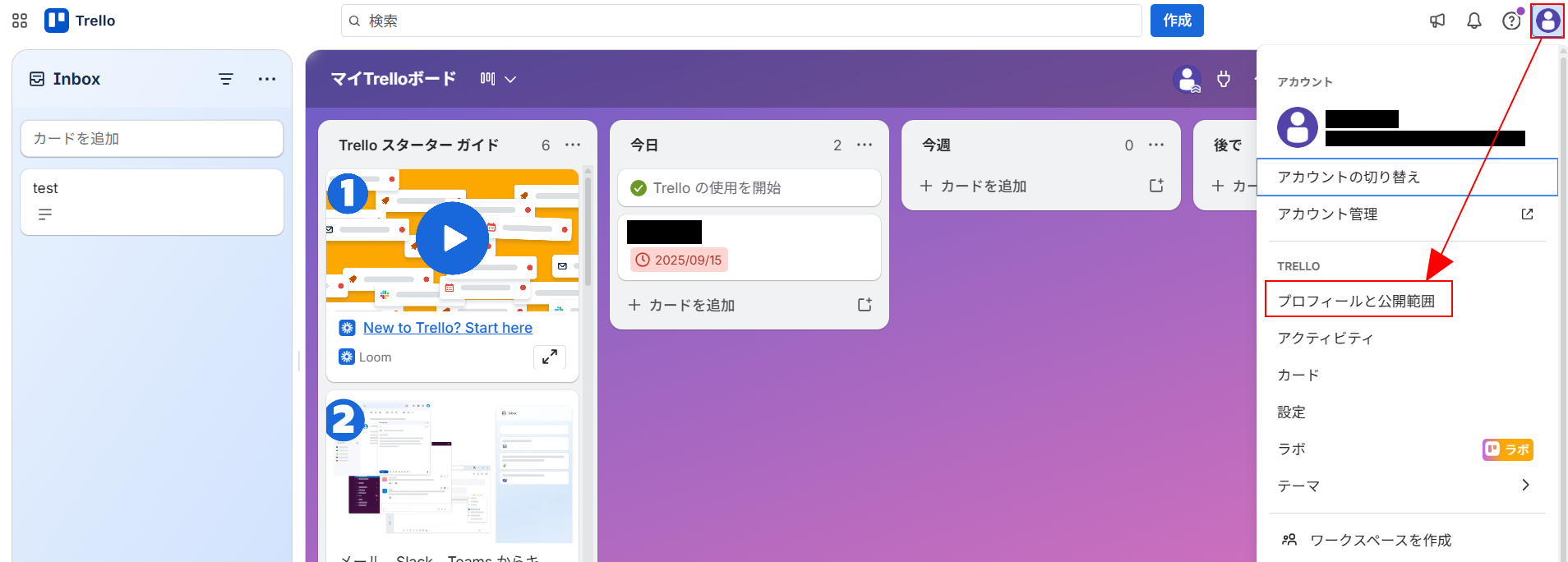The width and height of the screenshot is (1568, 562).
Task: Open カード menu item
Action: (x=1407, y=375)
